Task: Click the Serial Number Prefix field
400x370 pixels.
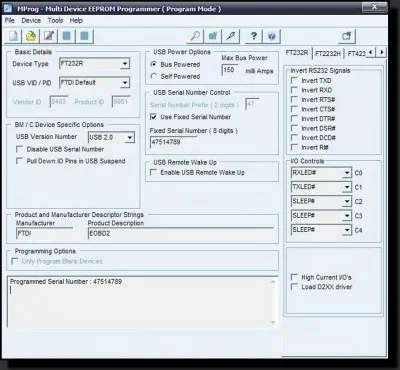Action: (252, 104)
